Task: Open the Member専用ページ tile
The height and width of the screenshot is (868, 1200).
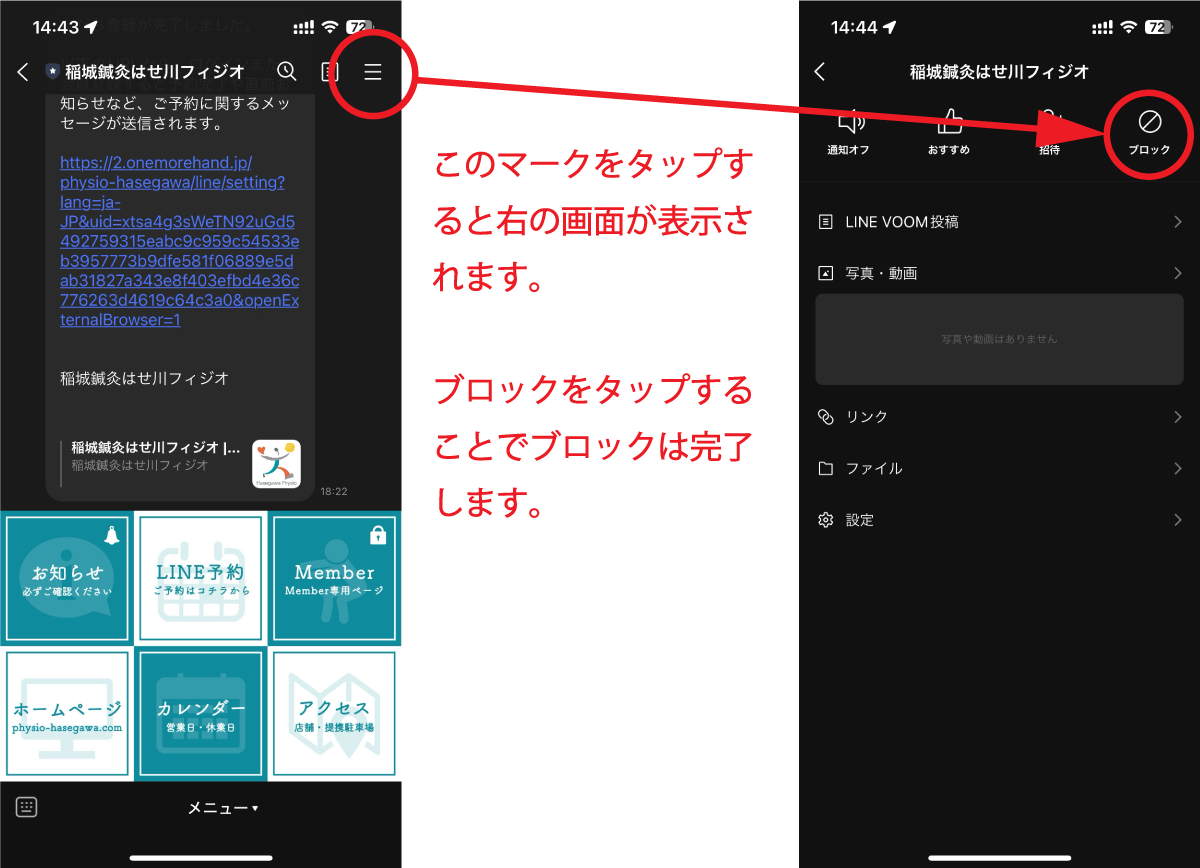Action: tap(334, 579)
